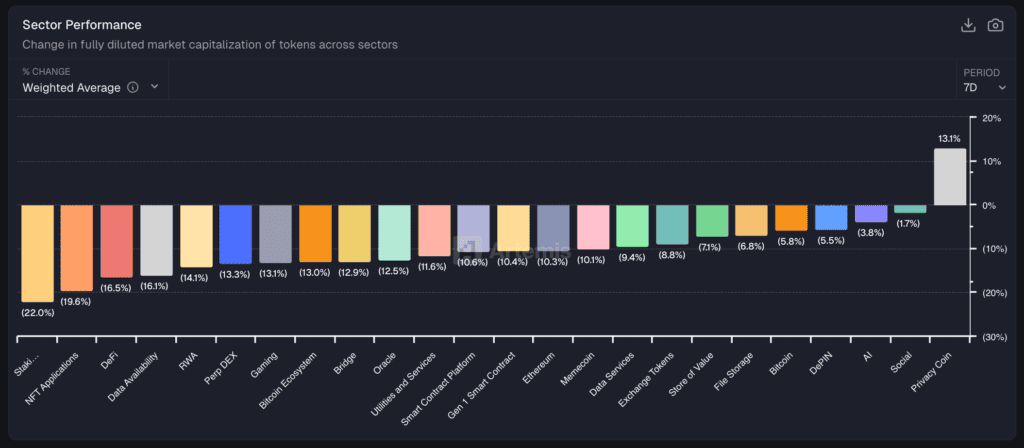
Task: Click the File Storage tan bar
Action: point(752,220)
